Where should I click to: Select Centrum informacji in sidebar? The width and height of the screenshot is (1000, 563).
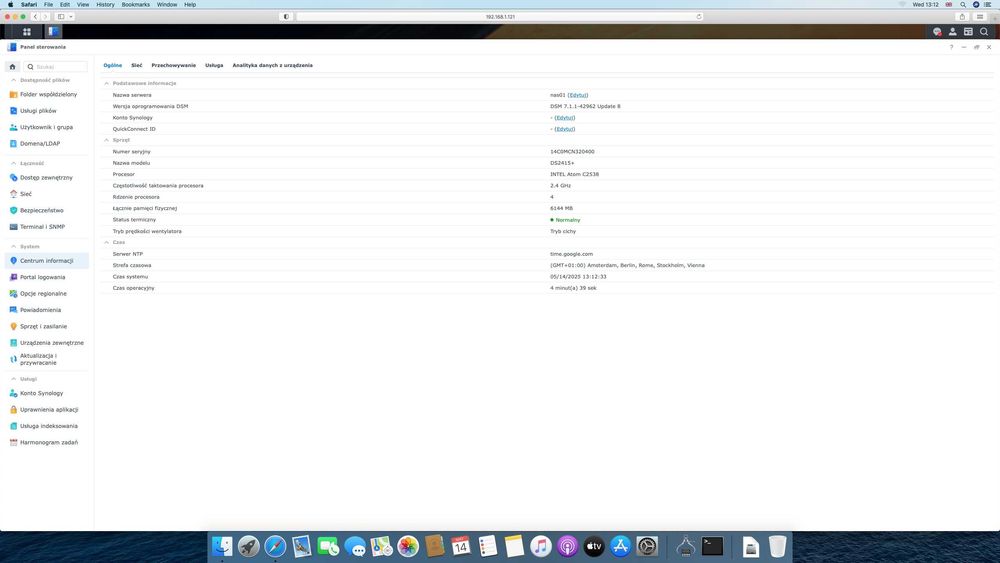click(47, 261)
